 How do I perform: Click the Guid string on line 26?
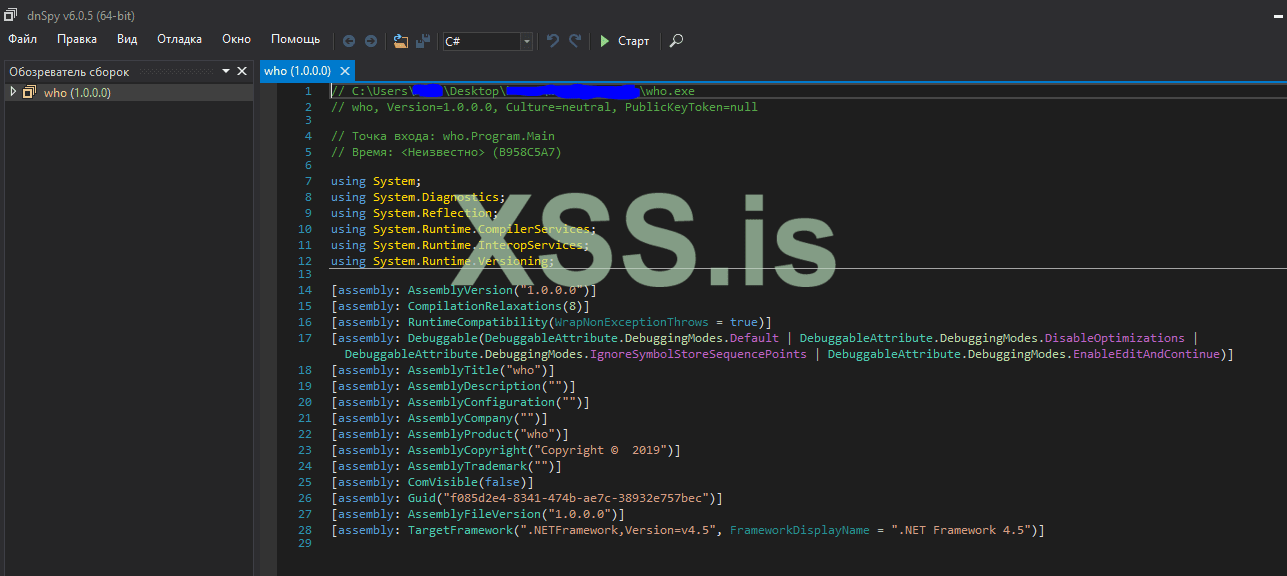575,498
